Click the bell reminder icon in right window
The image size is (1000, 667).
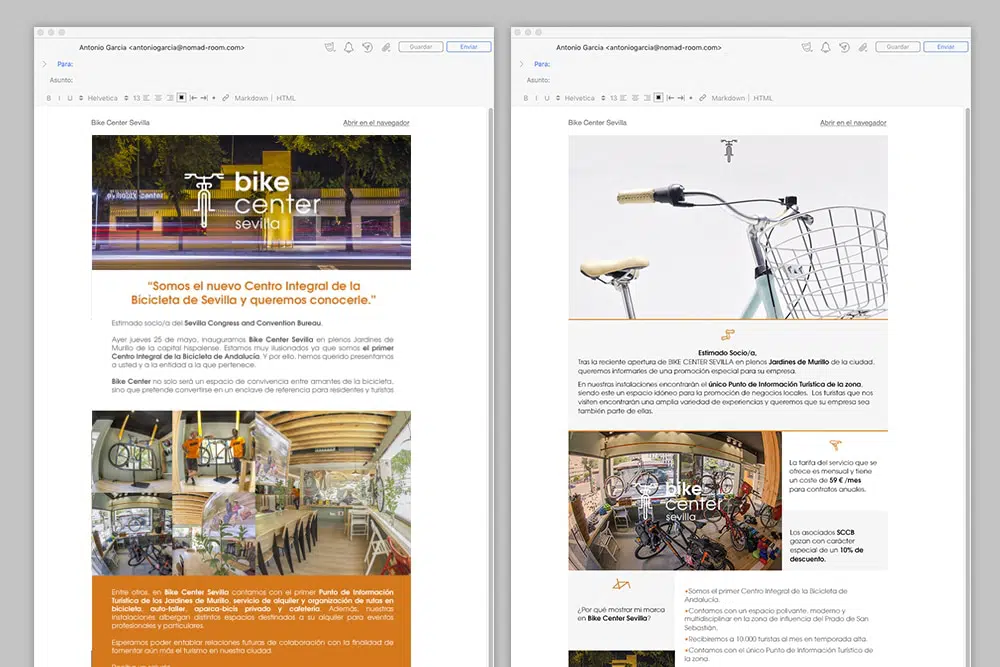tap(825, 47)
